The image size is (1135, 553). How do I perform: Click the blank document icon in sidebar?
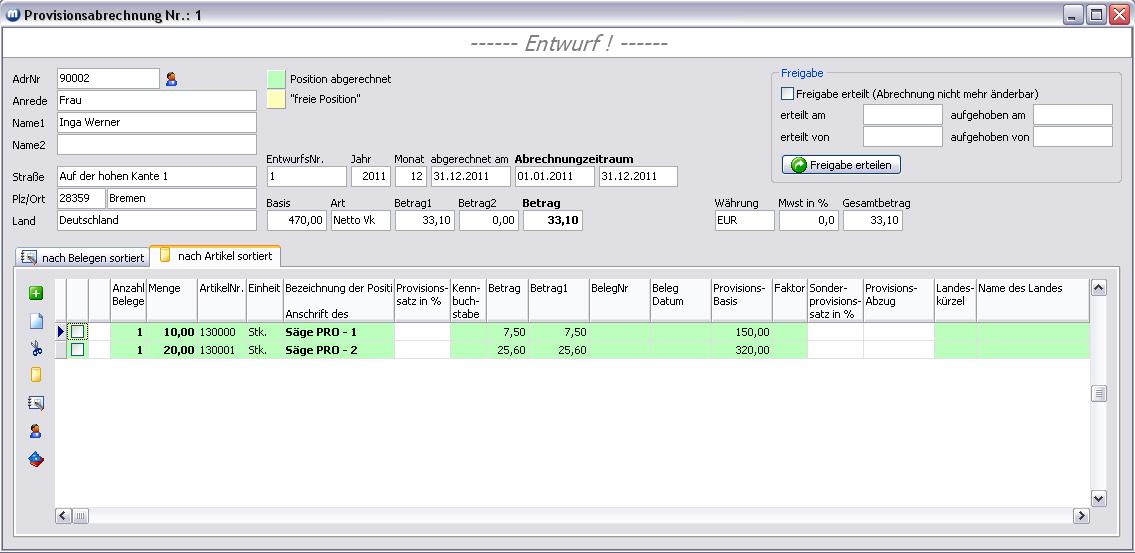(36, 321)
